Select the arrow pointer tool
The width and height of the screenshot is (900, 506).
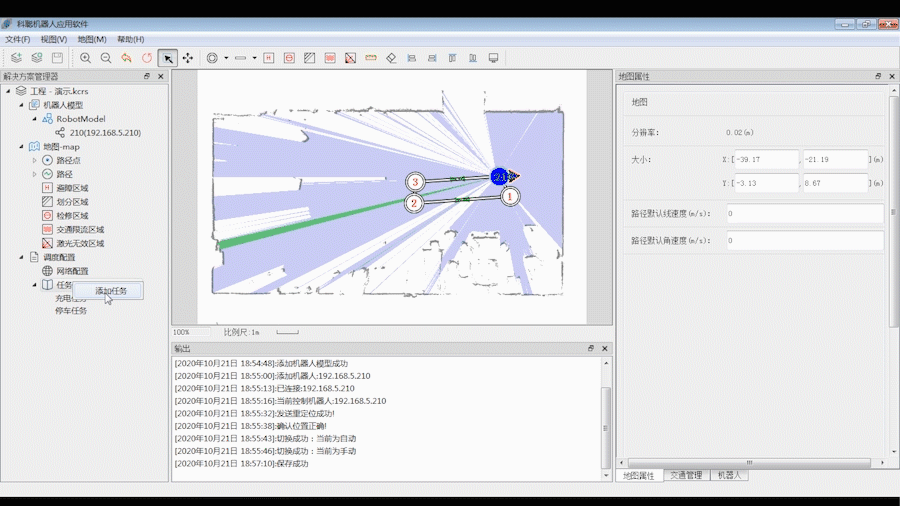click(168, 58)
